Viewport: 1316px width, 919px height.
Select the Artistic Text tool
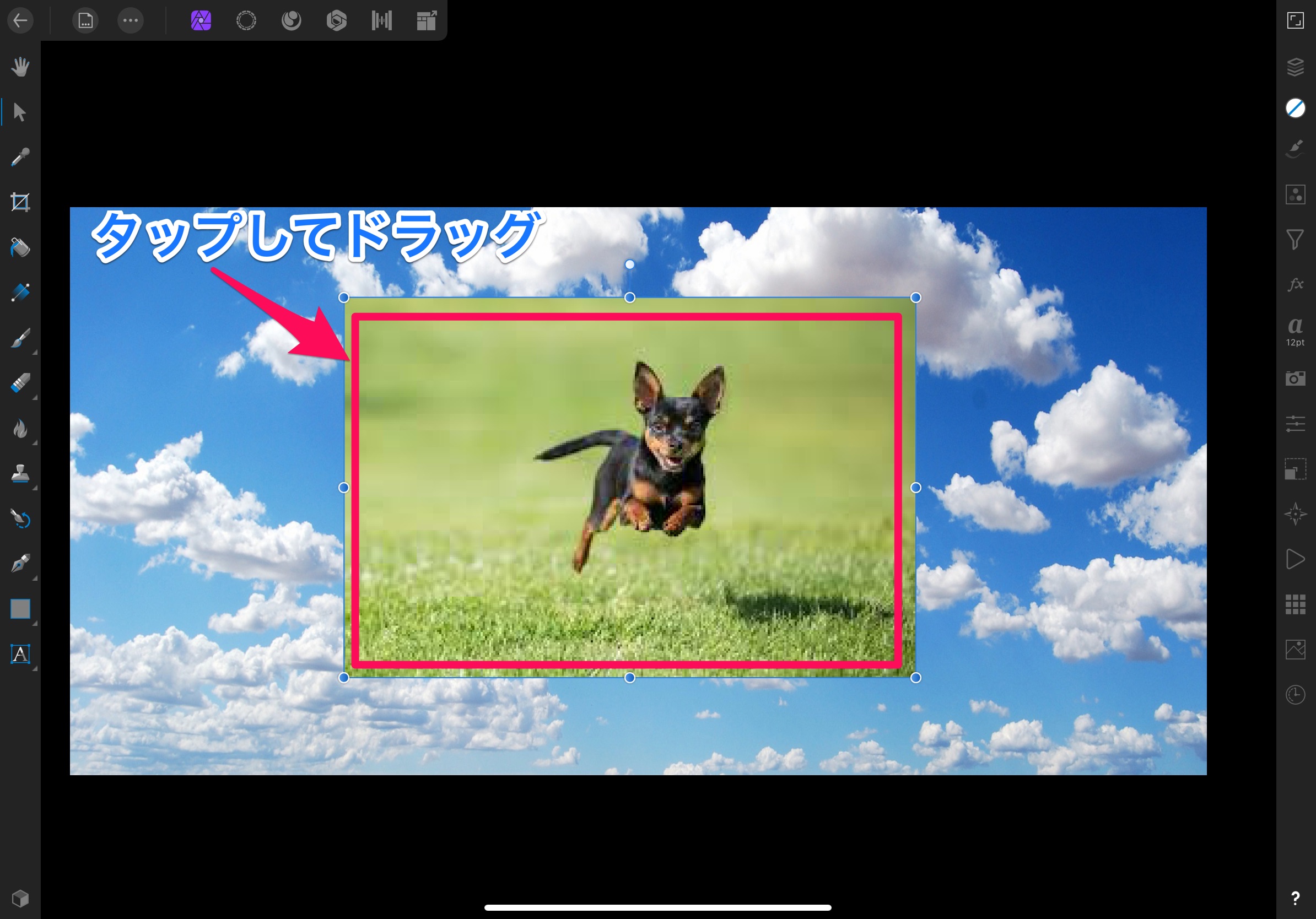point(20,654)
